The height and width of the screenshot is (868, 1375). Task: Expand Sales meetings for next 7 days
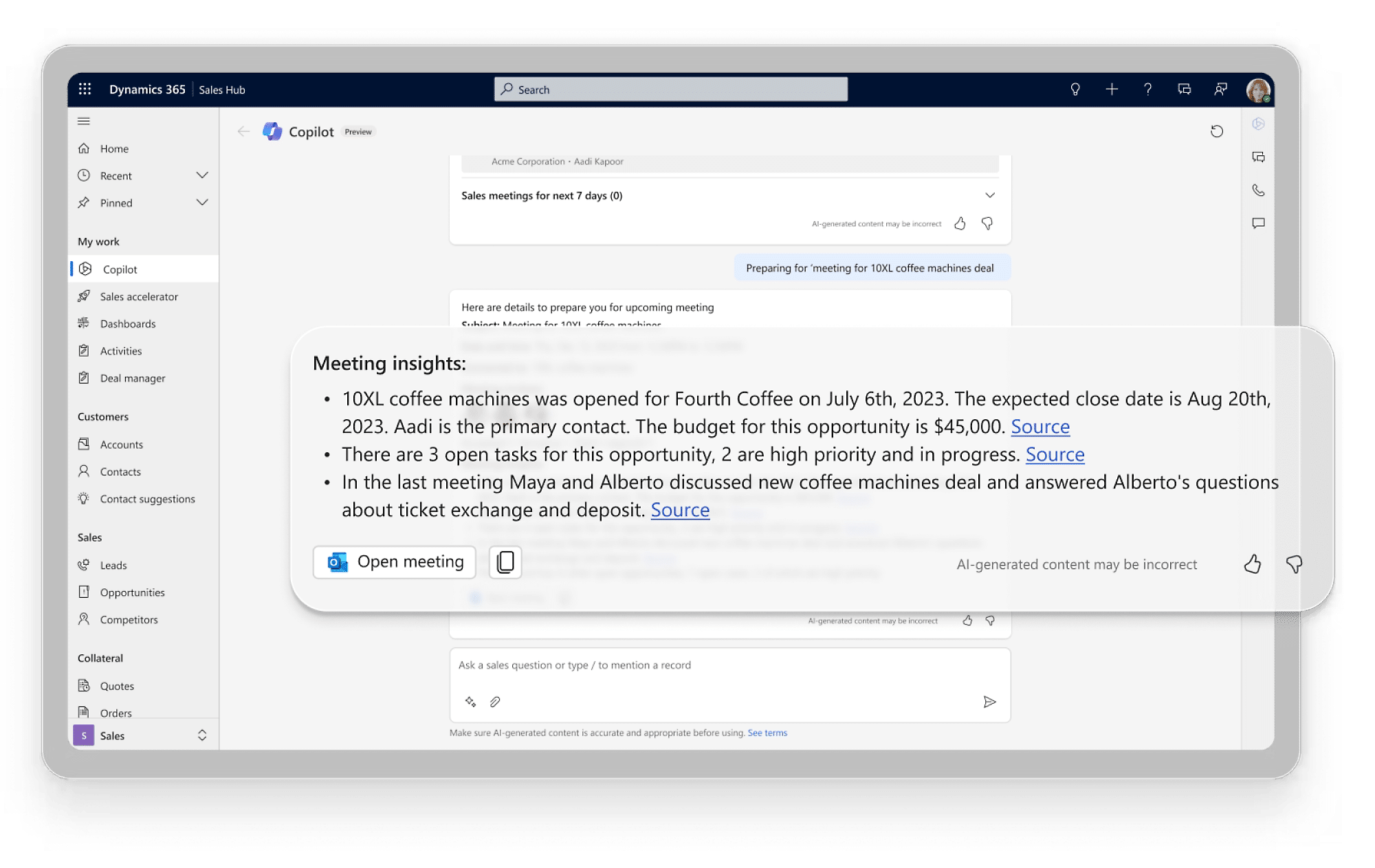tap(990, 195)
